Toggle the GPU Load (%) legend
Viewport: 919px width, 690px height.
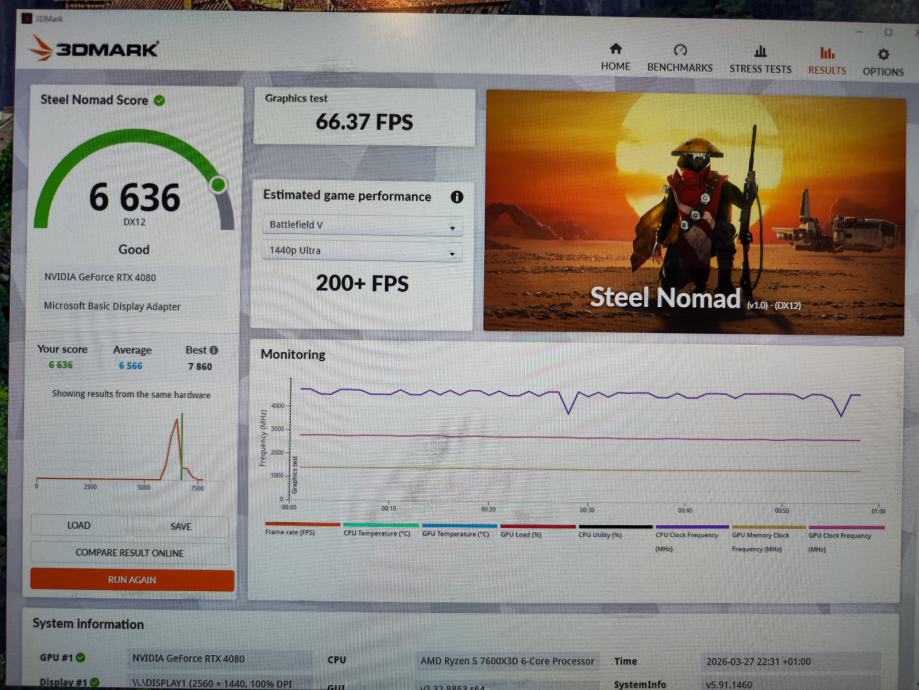[537, 531]
